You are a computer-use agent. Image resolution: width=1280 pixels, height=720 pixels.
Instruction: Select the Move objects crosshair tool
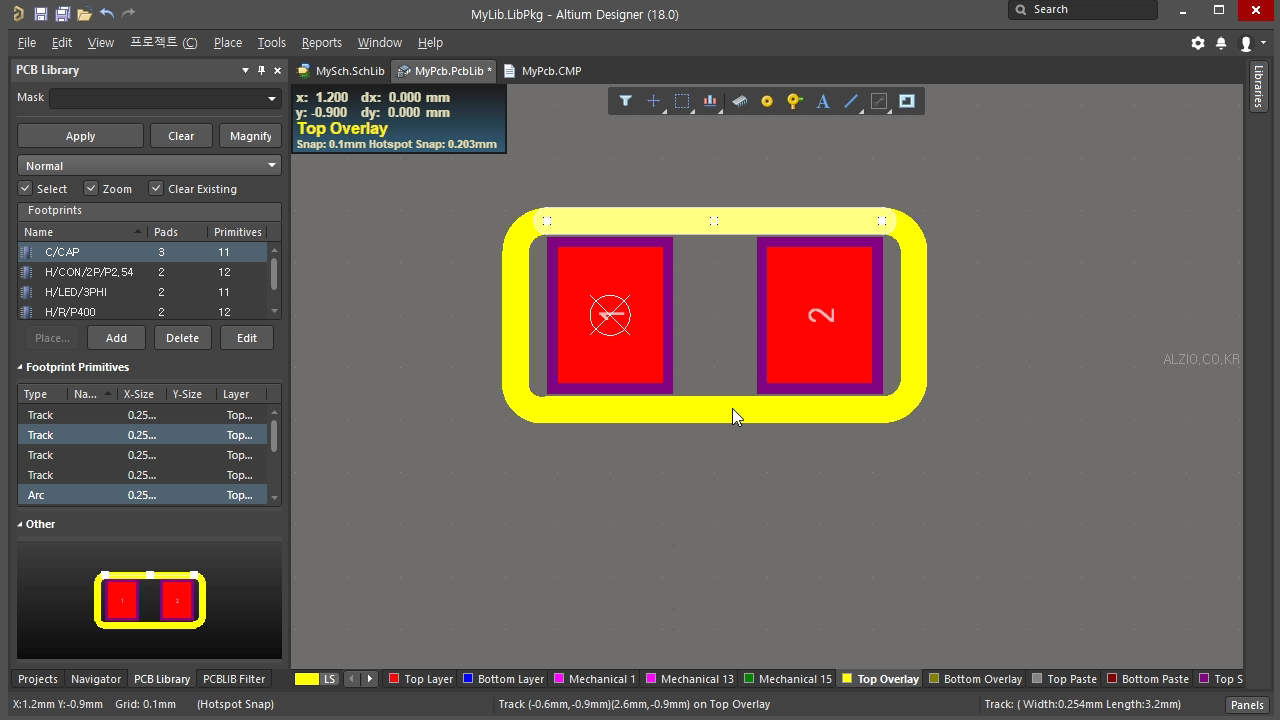point(653,101)
